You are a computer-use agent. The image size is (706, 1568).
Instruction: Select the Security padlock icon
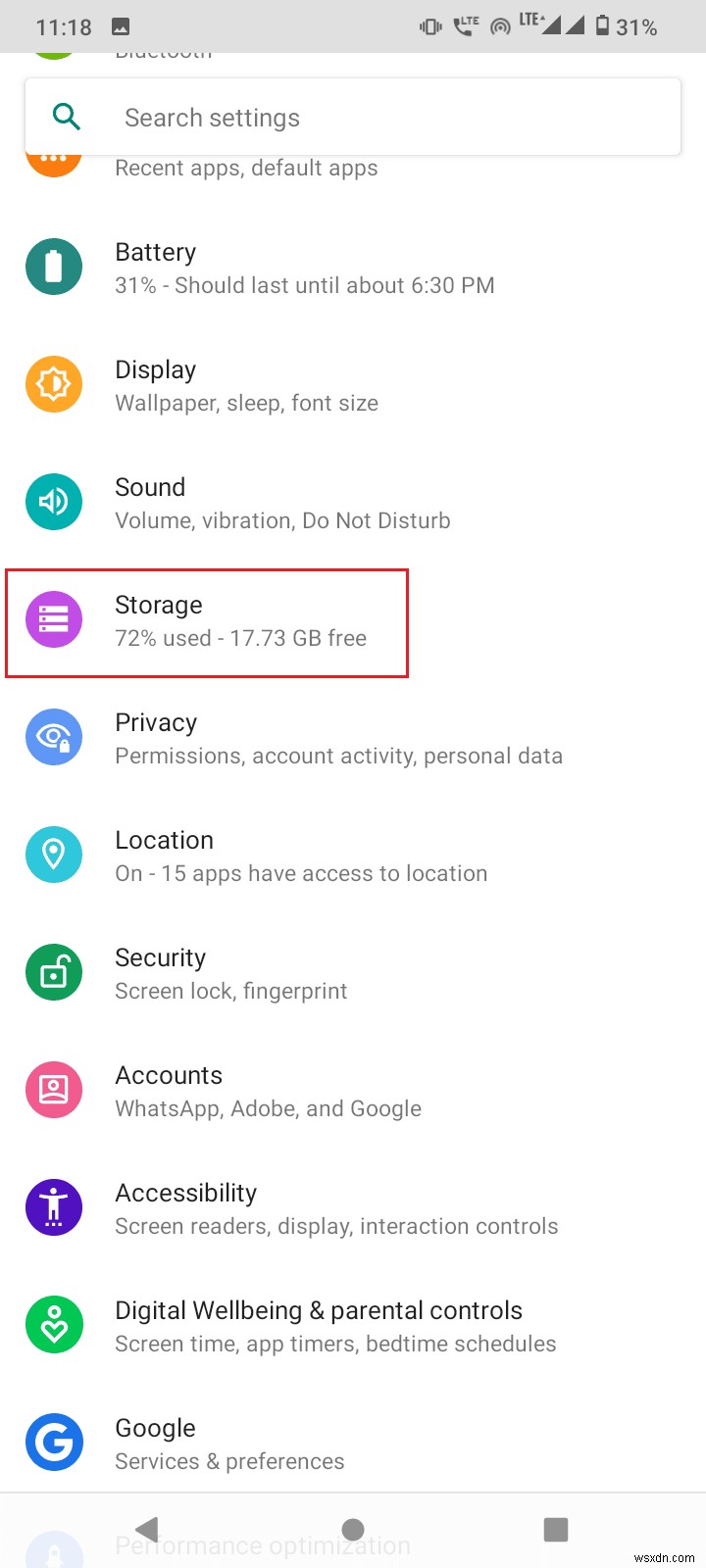(x=54, y=972)
